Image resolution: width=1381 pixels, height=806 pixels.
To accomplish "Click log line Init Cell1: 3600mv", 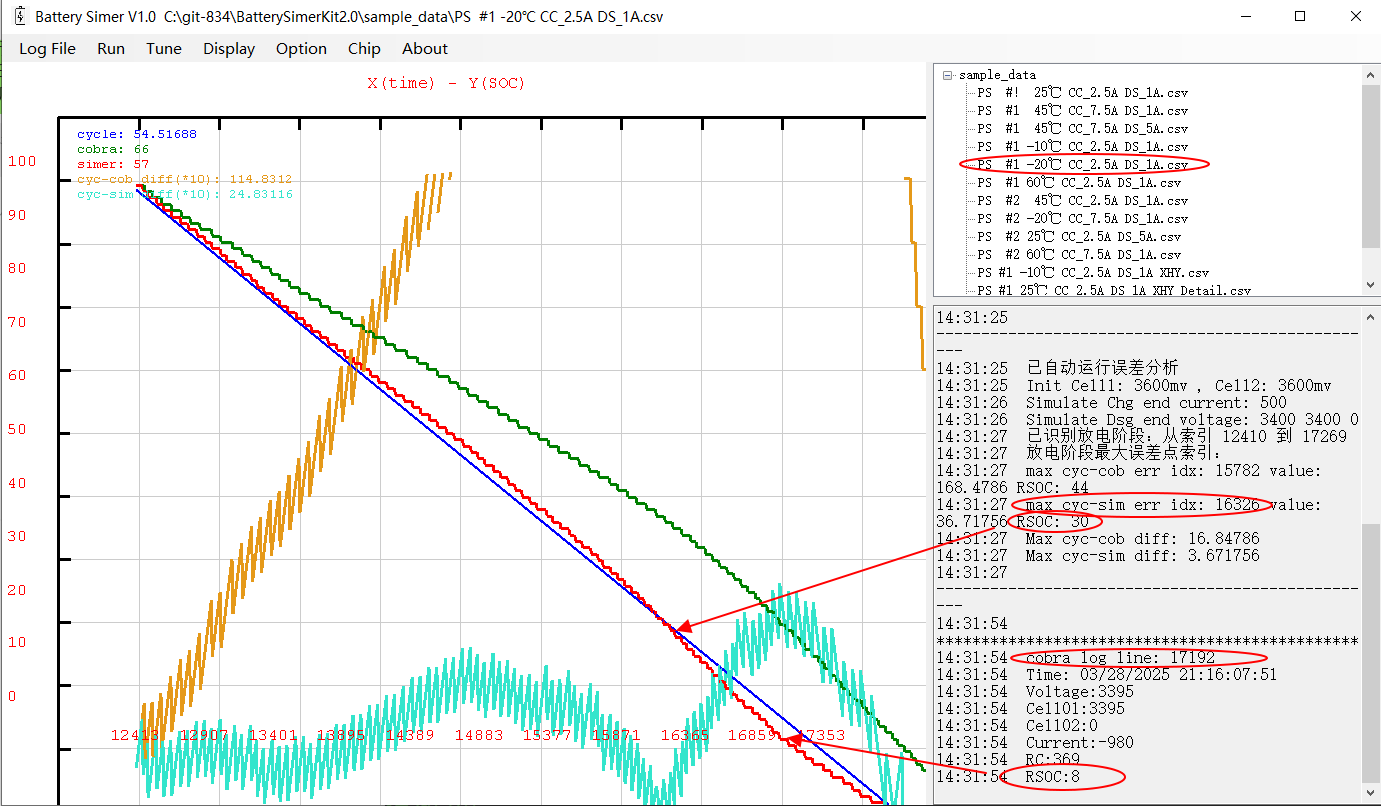I will (1134, 386).
